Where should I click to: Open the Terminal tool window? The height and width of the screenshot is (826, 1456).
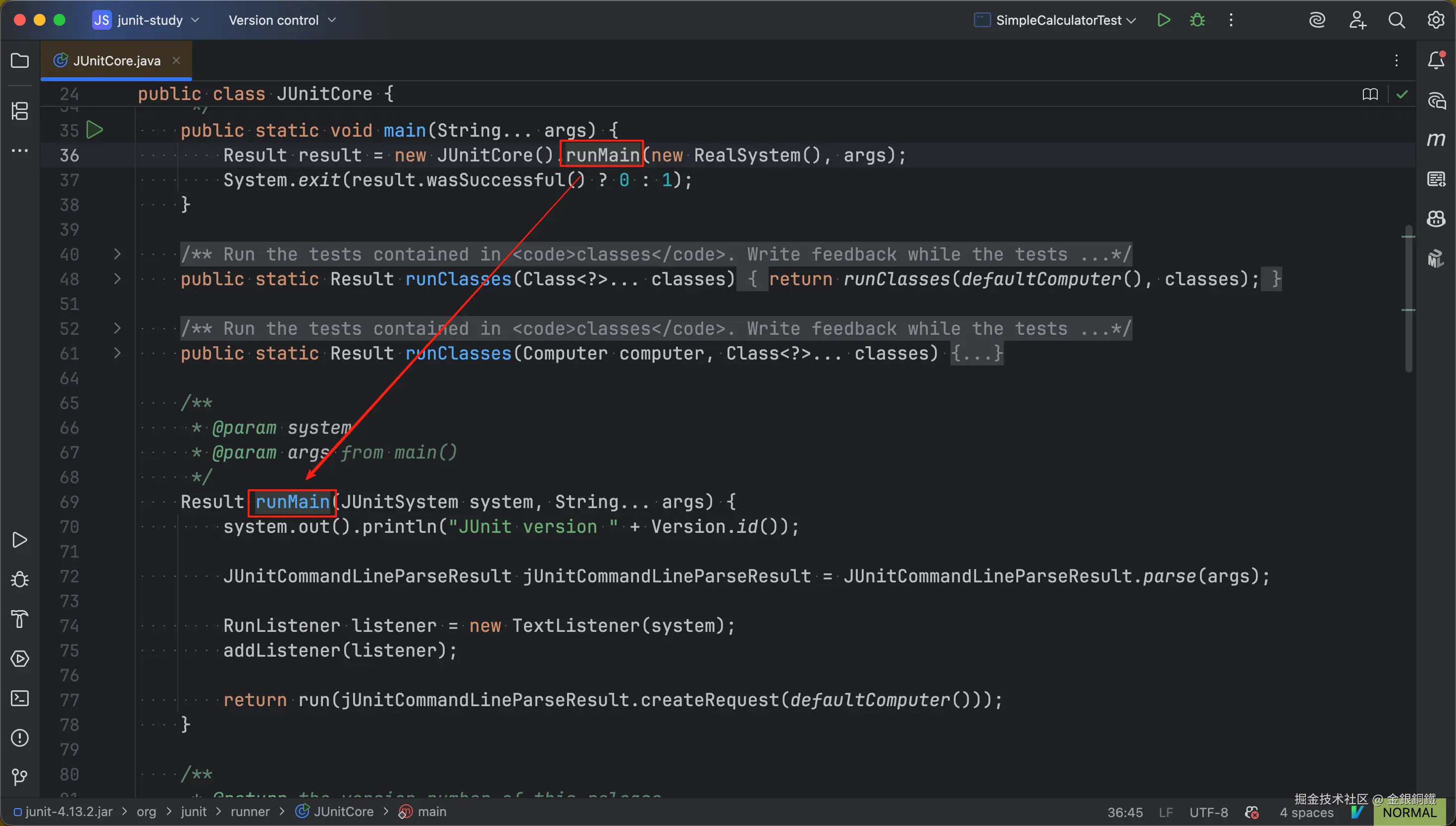[x=20, y=698]
